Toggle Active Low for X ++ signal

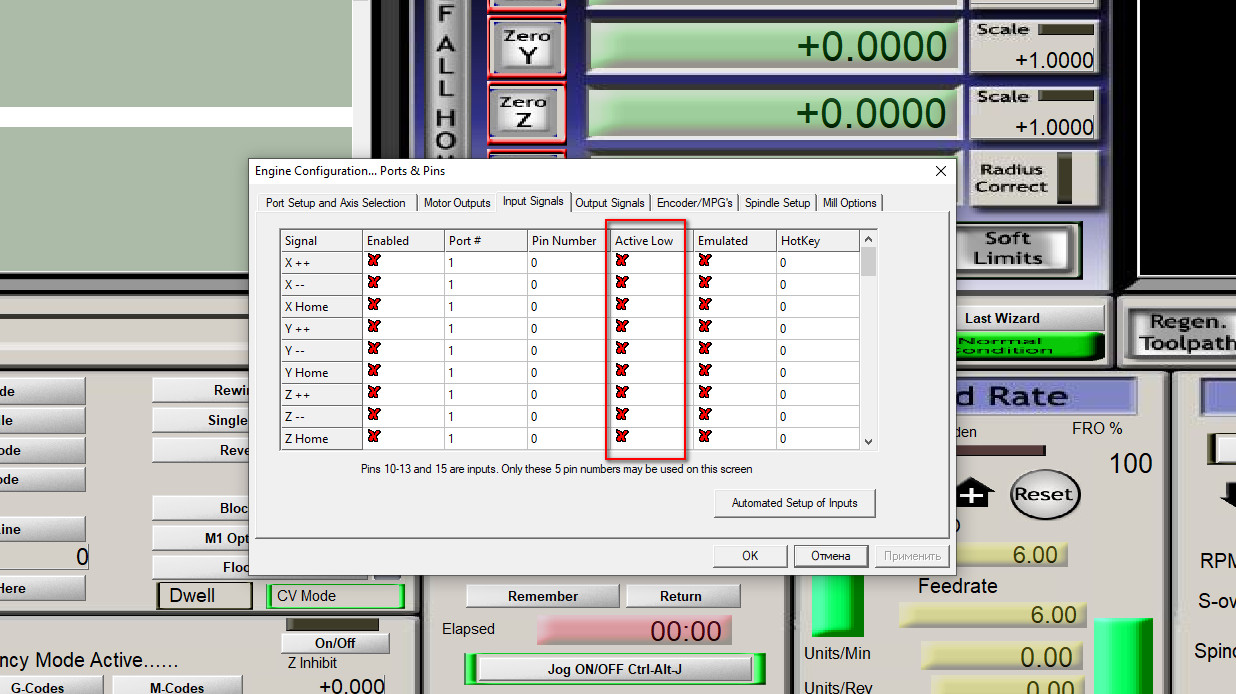click(622, 260)
